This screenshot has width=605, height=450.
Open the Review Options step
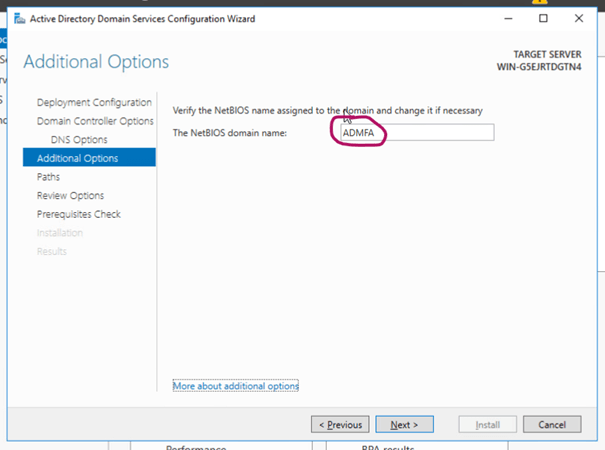click(70, 195)
